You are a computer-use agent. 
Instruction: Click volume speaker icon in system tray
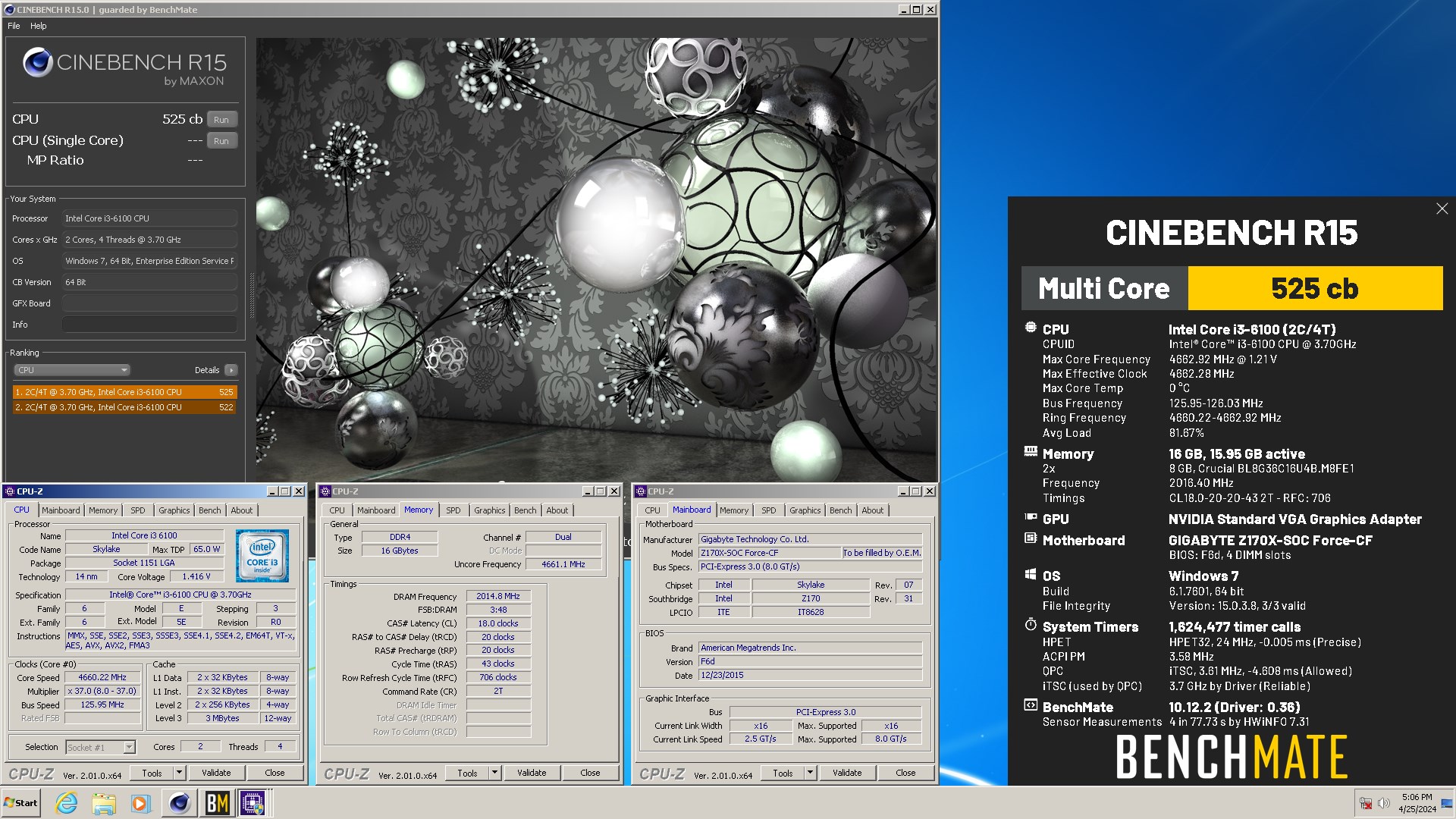click(1384, 803)
